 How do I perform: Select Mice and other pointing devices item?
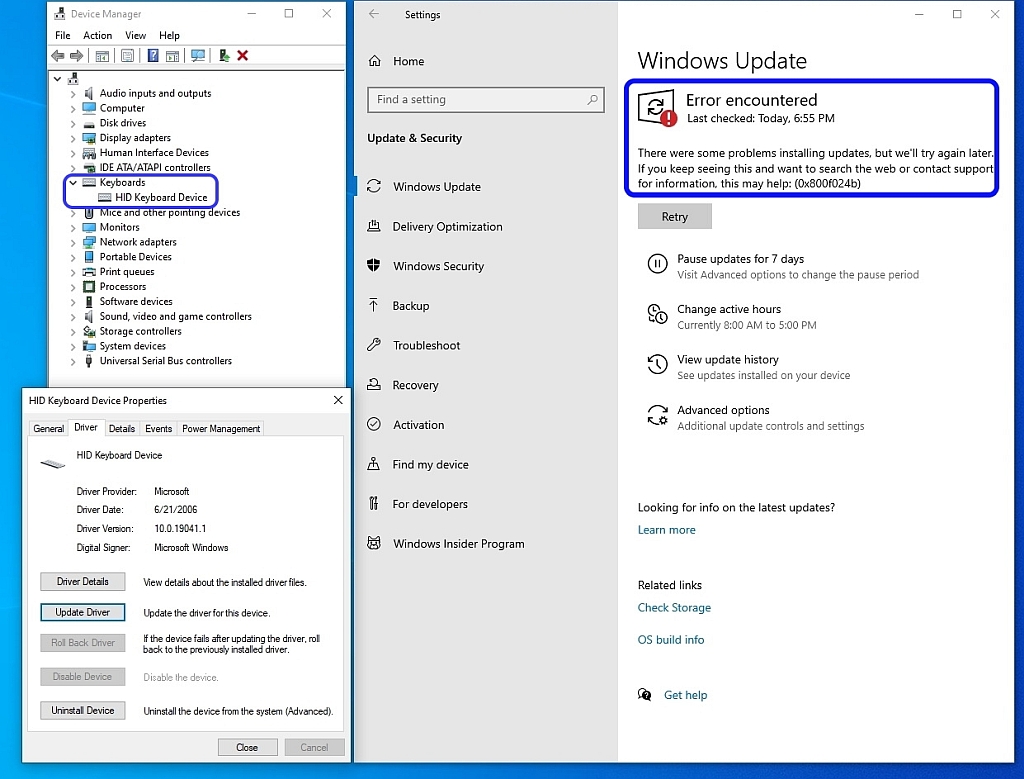[170, 212]
